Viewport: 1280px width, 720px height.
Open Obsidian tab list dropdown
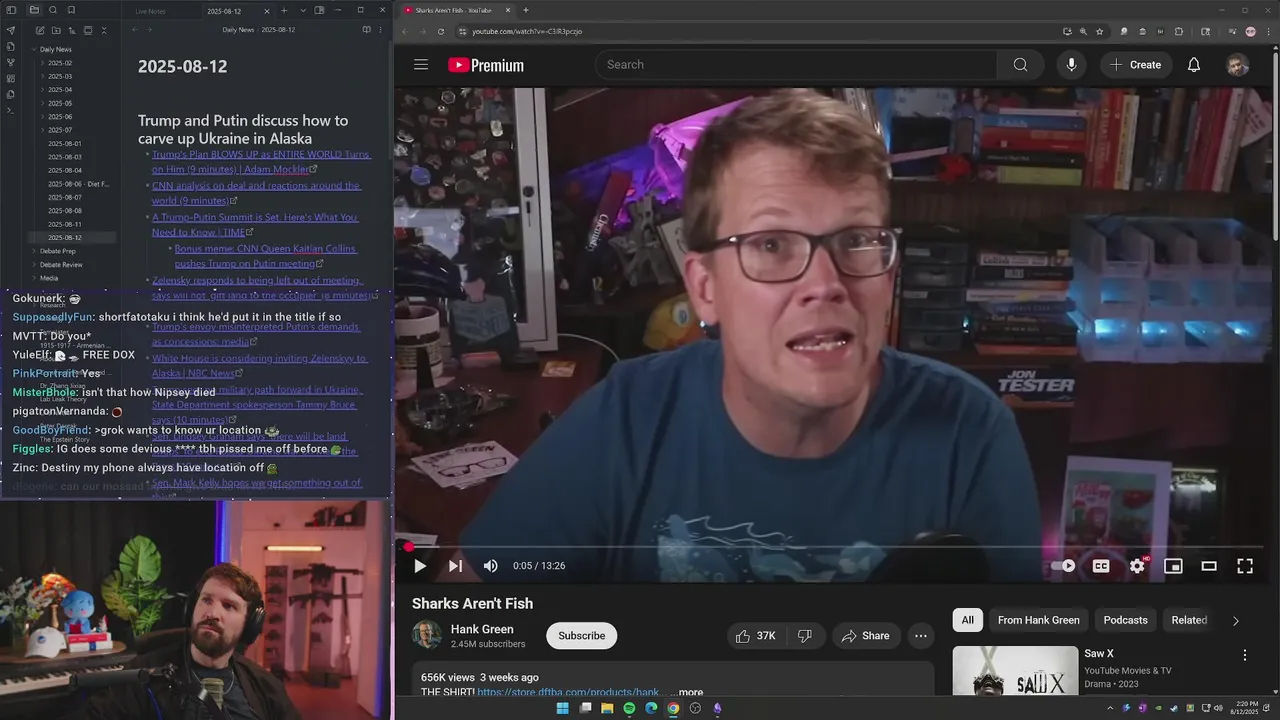[x=302, y=10]
